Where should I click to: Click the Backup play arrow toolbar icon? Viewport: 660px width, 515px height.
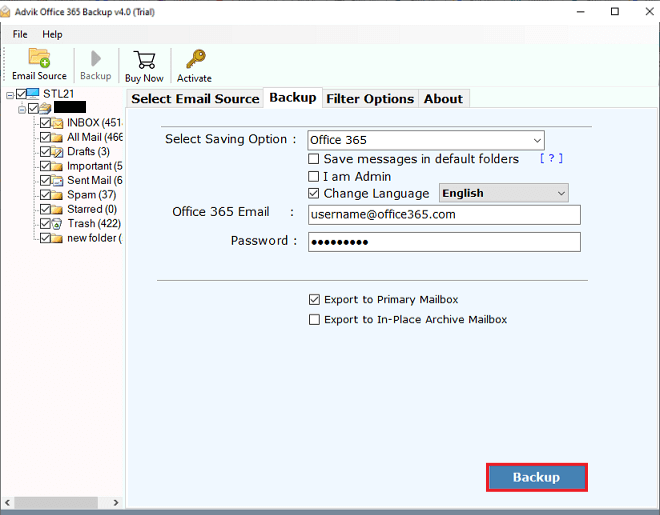(96, 58)
